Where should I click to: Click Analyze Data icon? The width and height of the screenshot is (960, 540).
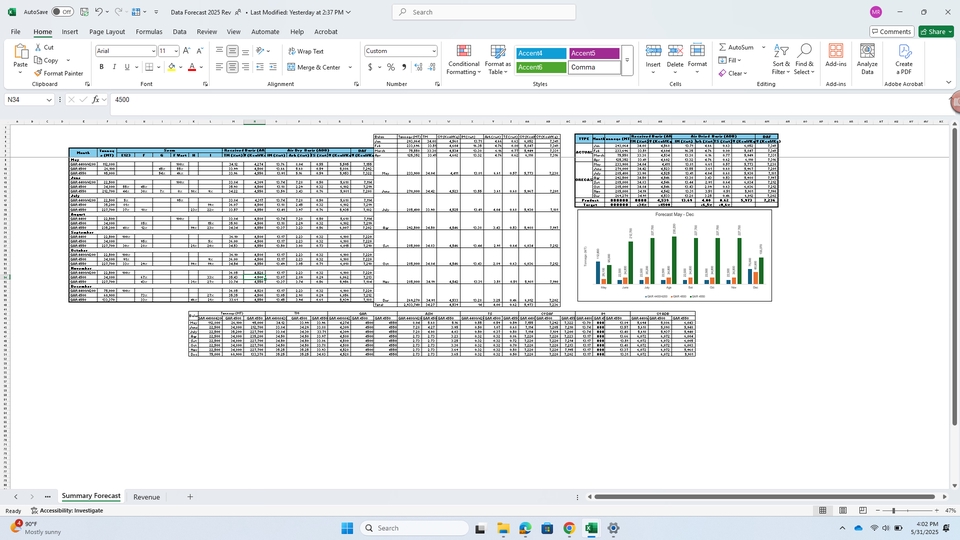[867, 51]
